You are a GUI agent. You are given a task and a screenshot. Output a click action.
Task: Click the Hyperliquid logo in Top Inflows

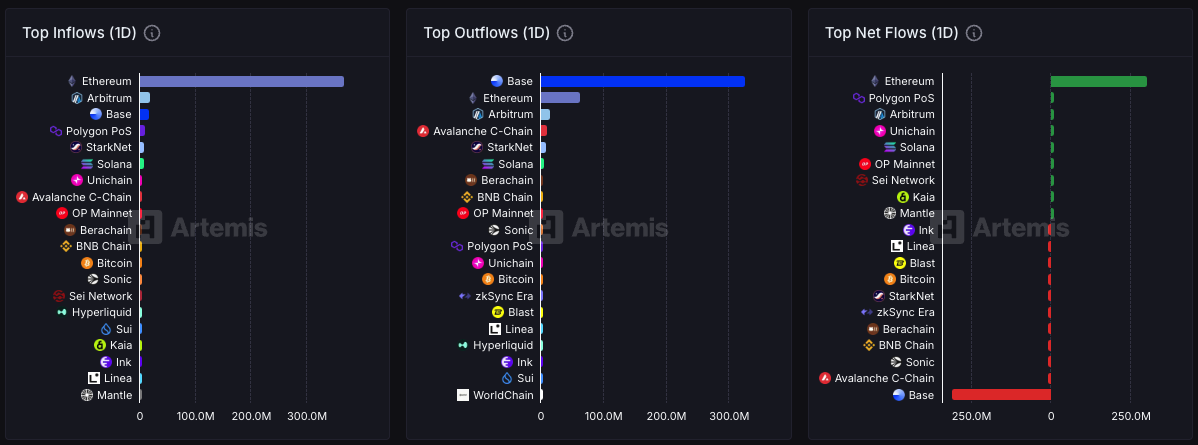[x=62, y=312]
